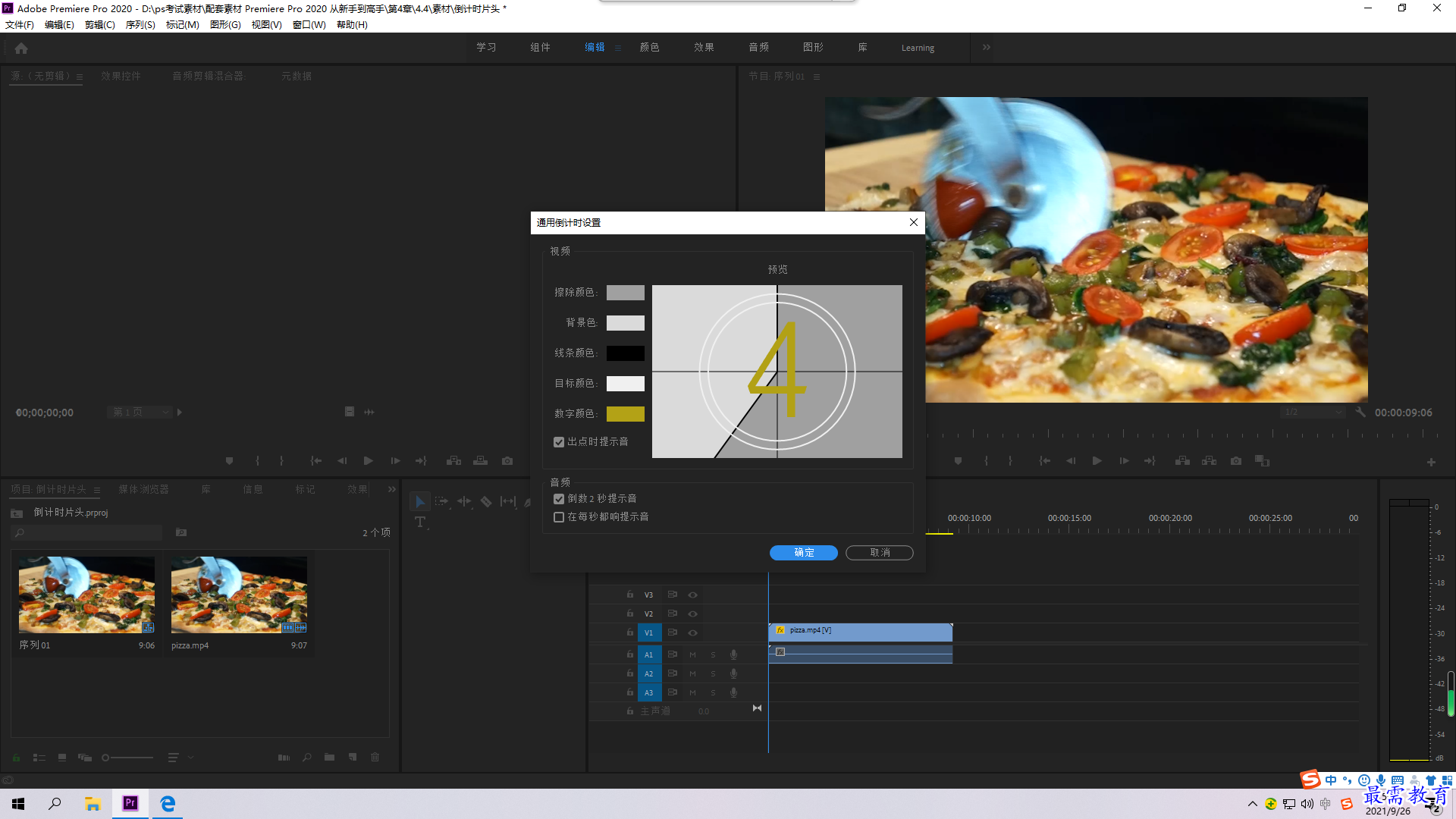This screenshot has width=1456, height=819.
Task: Export frame from Program monitor camera icon
Action: click(x=1236, y=461)
